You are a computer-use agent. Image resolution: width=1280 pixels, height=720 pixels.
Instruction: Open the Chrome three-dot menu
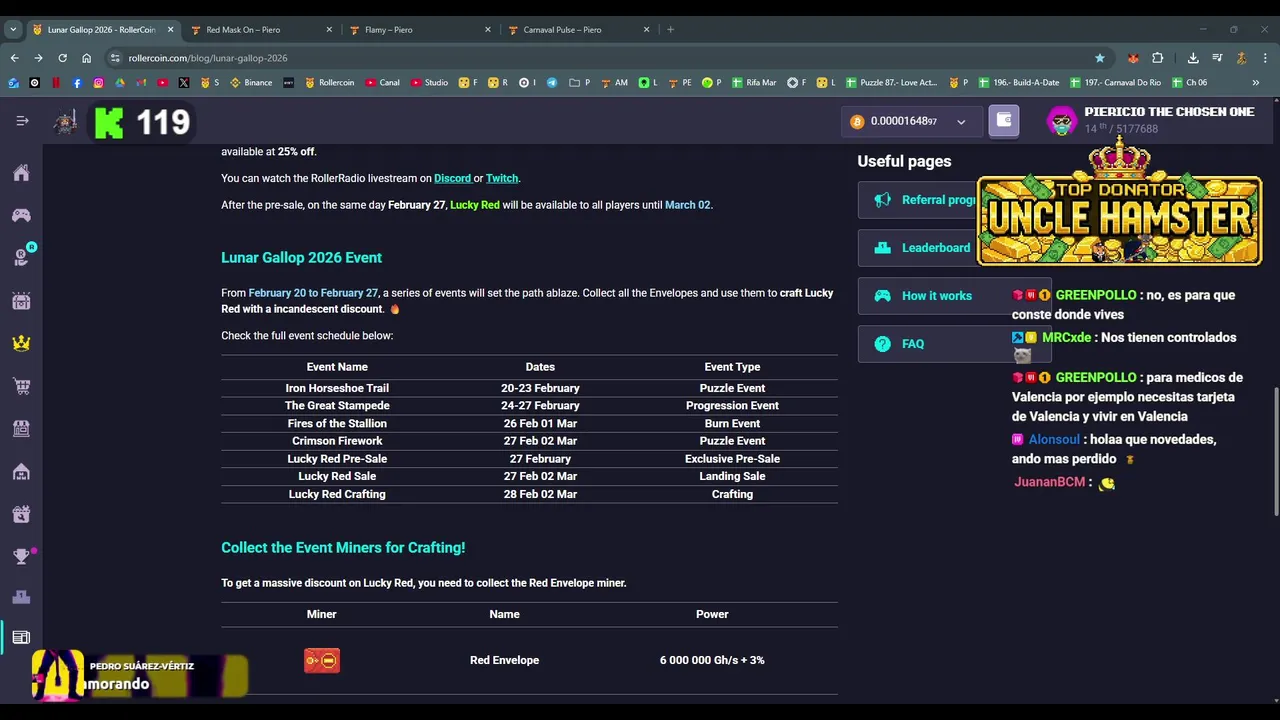point(1265,58)
